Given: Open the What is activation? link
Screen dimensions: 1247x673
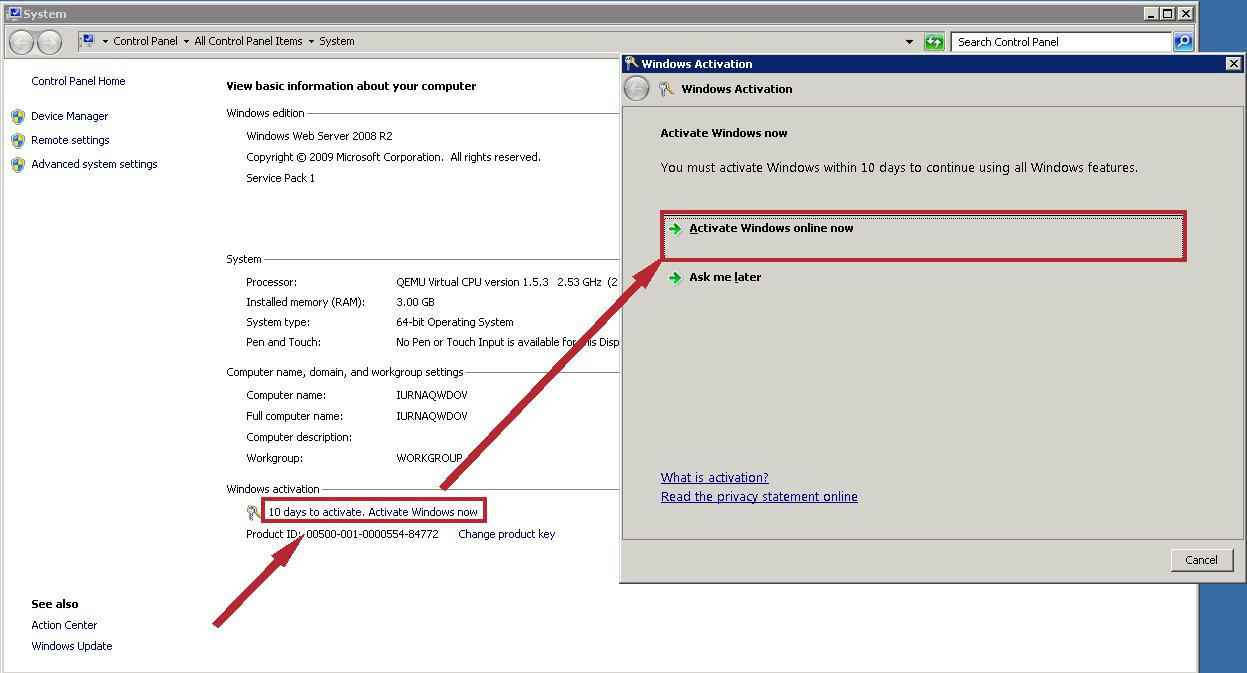Looking at the screenshot, I should click(x=714, y=477).
